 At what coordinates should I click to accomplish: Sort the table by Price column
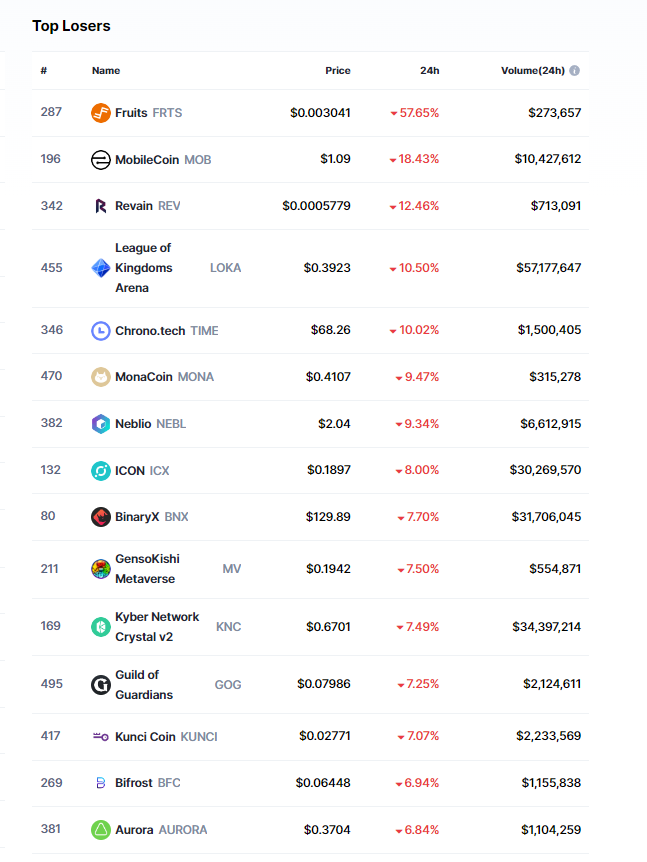click(338, 71)
